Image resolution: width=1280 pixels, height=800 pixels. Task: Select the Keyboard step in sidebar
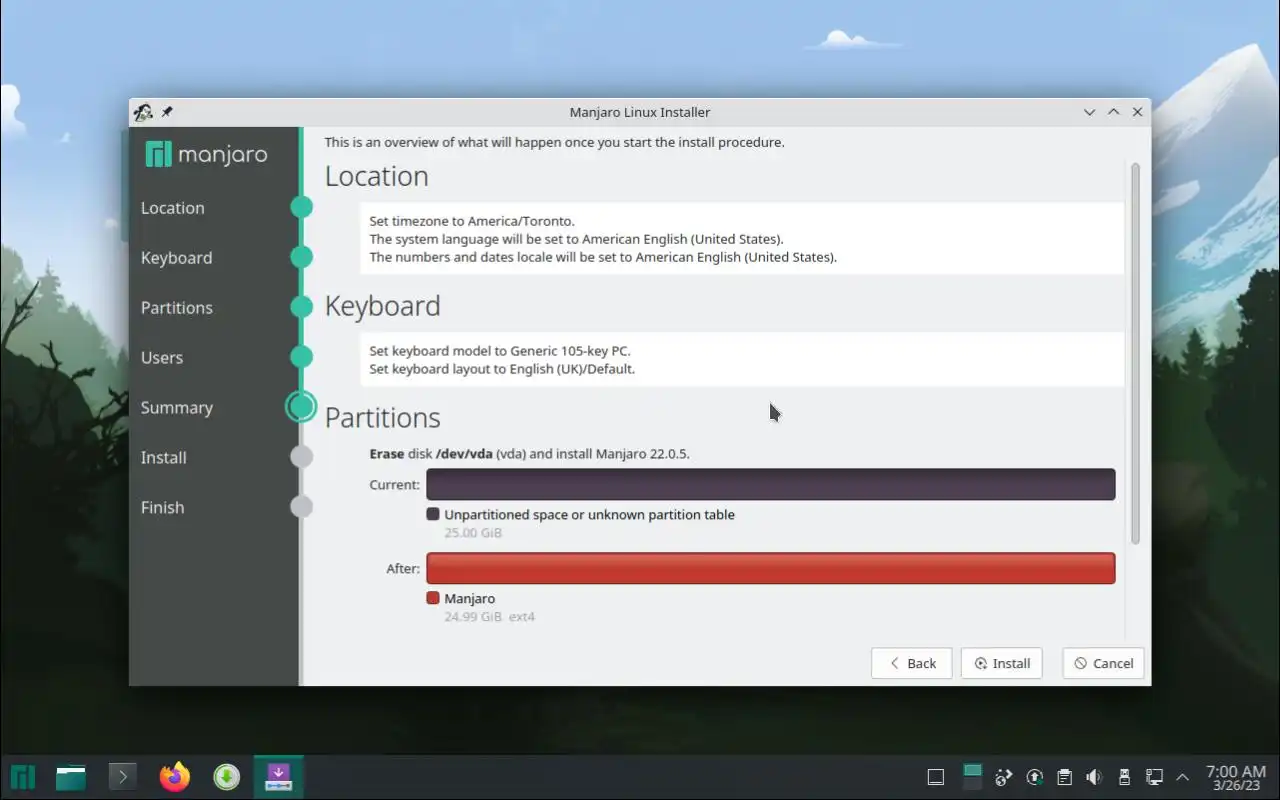click(x=176, y=258)
